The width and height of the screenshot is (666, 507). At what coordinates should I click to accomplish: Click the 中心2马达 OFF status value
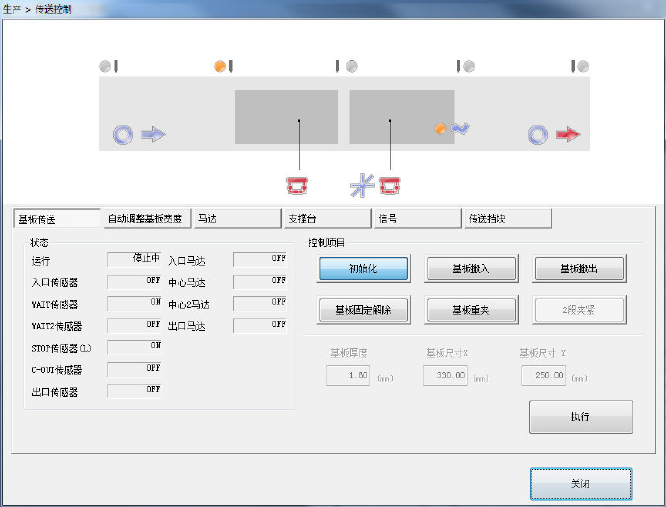[x=260, y=303]
